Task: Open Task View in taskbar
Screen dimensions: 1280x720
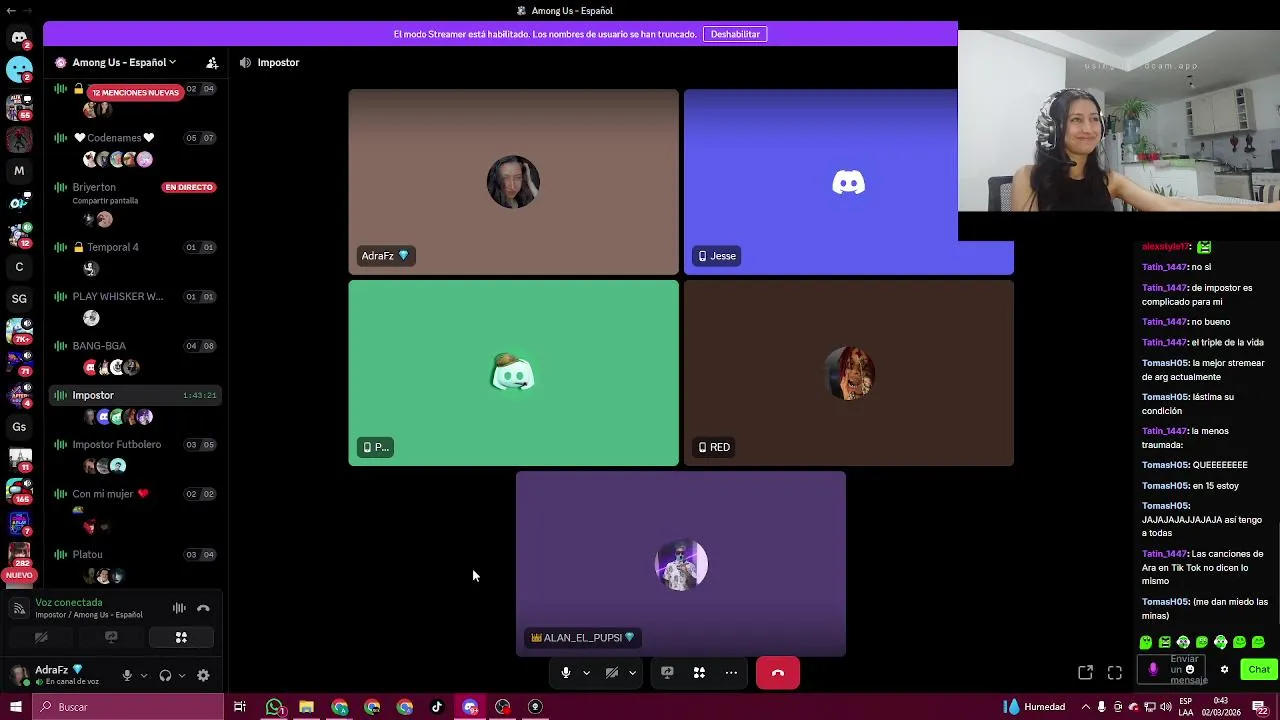Action: tap(240, 707)
